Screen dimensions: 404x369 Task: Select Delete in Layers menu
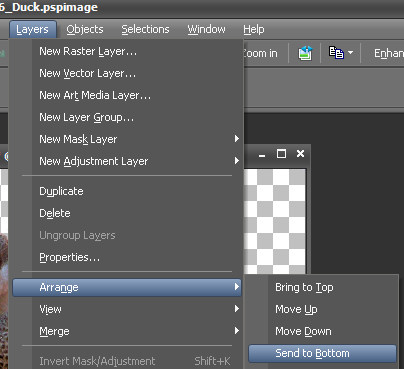click(127, 213)
